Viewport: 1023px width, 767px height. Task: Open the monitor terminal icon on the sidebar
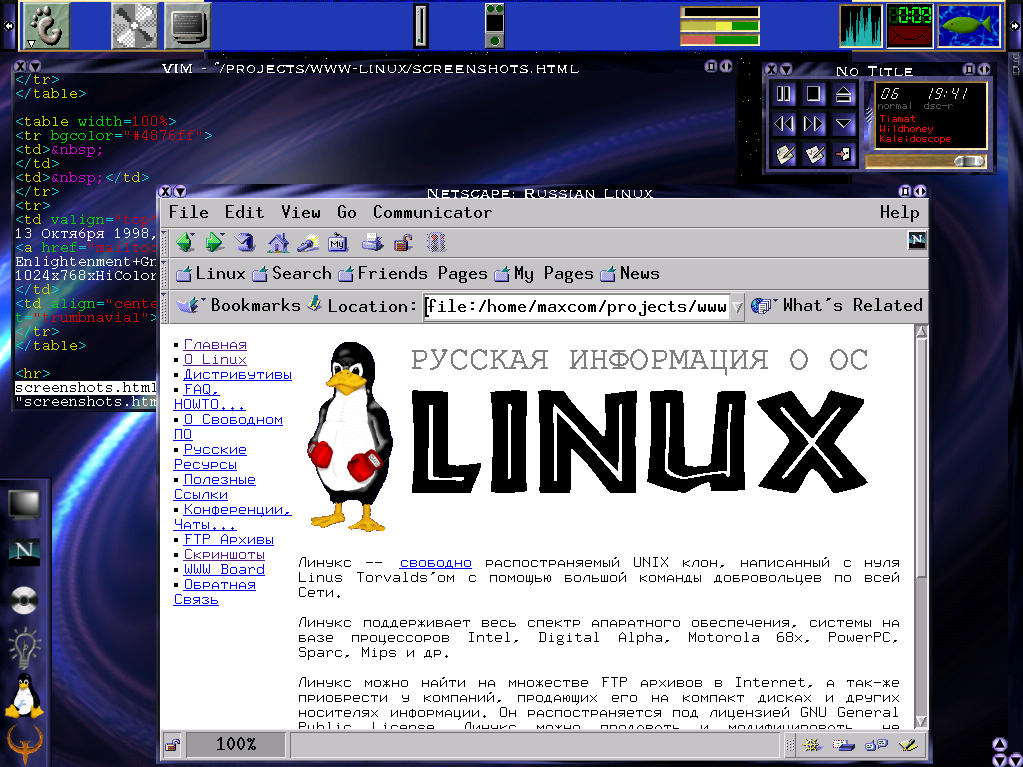24,504
